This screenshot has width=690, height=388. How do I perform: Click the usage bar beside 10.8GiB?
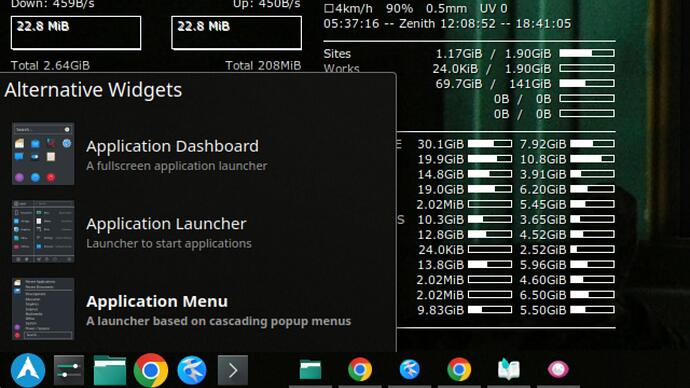click(592, 158)
